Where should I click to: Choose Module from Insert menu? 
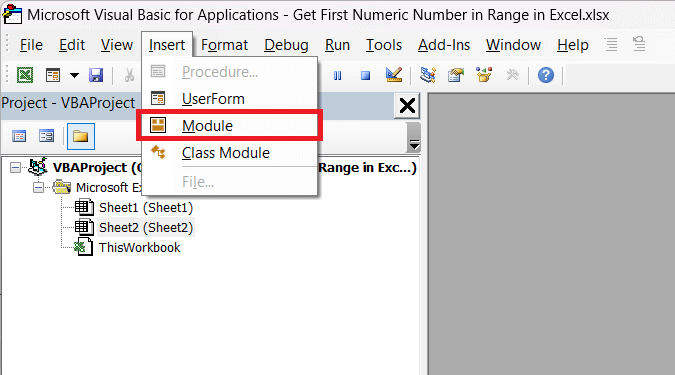[230, 125]
